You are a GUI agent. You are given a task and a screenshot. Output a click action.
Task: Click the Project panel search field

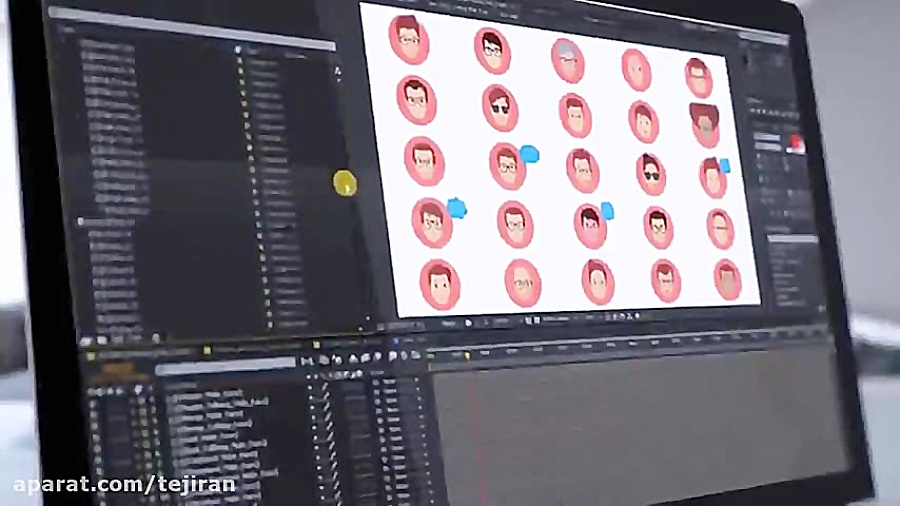click(191, 29)
